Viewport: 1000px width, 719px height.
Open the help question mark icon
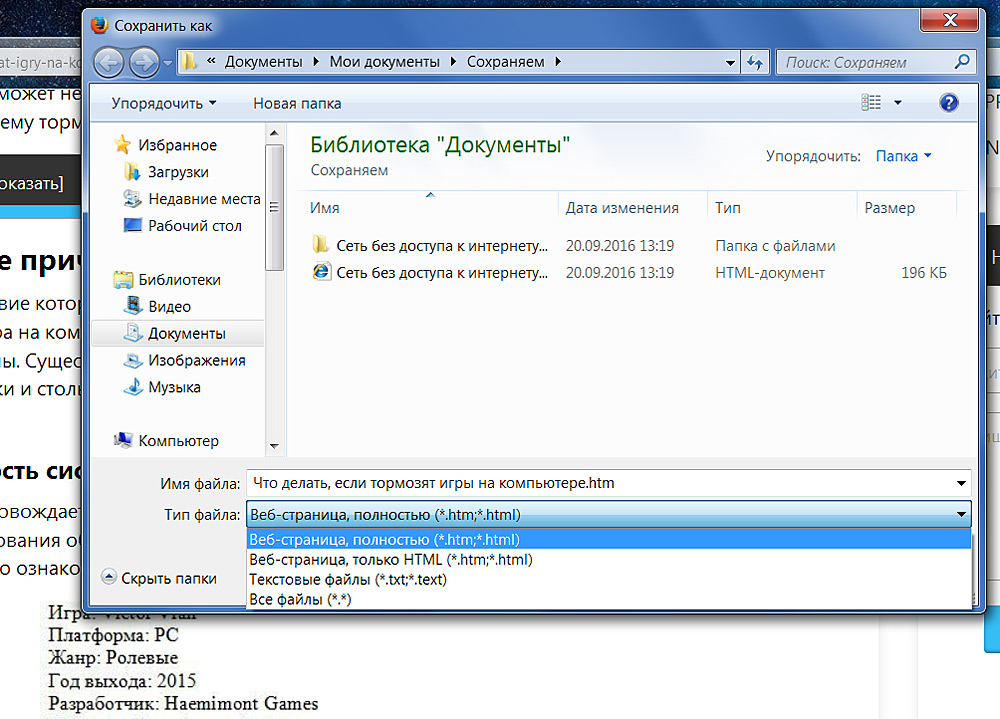(x=949, y=103)
